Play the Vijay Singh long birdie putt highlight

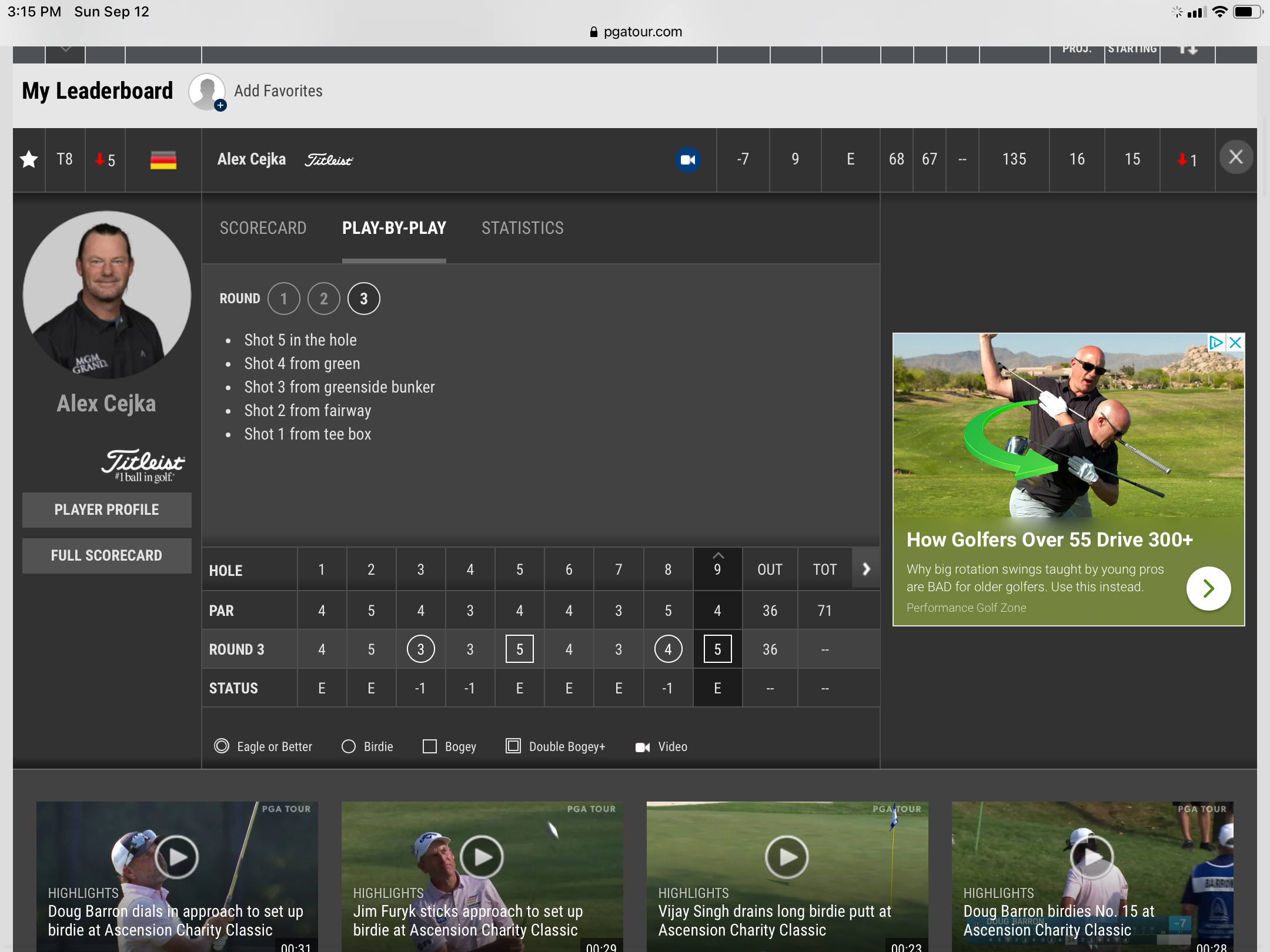787,857
